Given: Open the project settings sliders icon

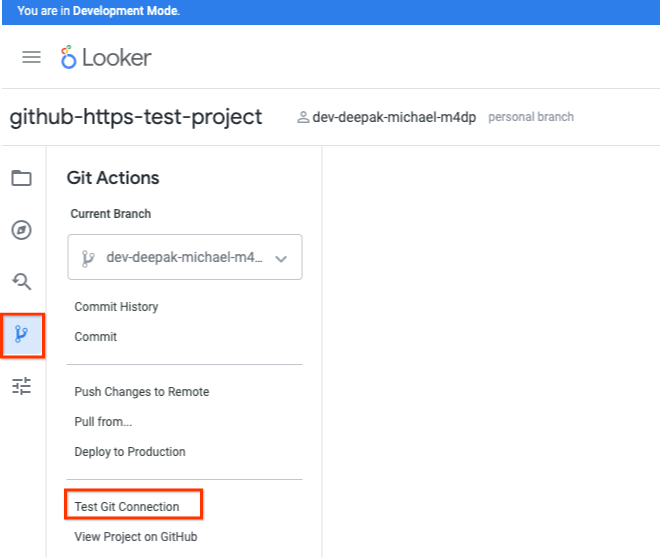Looking at the screenshot, I should (x=21, y=386).
